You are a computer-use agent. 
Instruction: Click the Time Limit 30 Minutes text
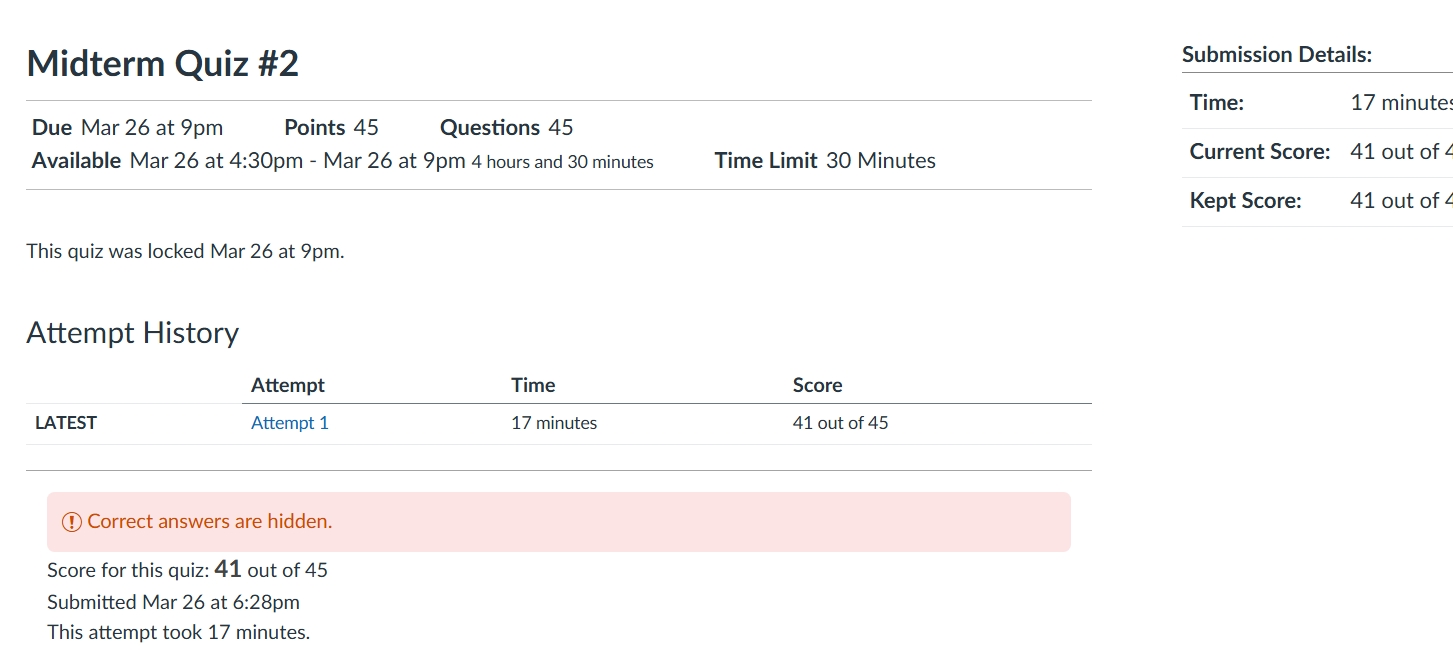click(x=825, y=161)
